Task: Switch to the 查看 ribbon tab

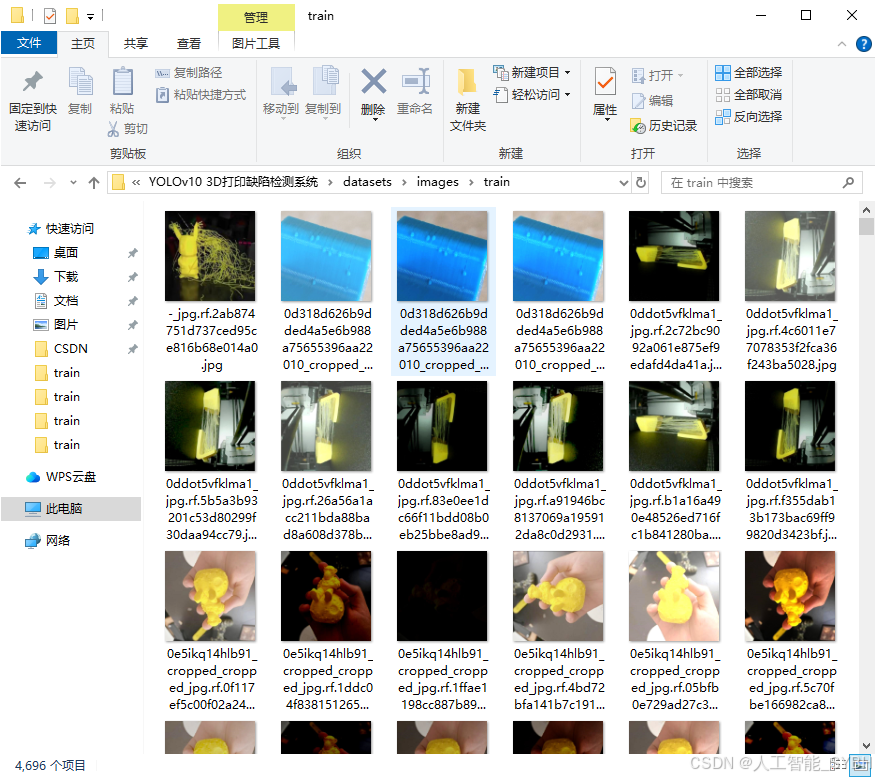Action: pyautogui.click(x=190, y=43)
